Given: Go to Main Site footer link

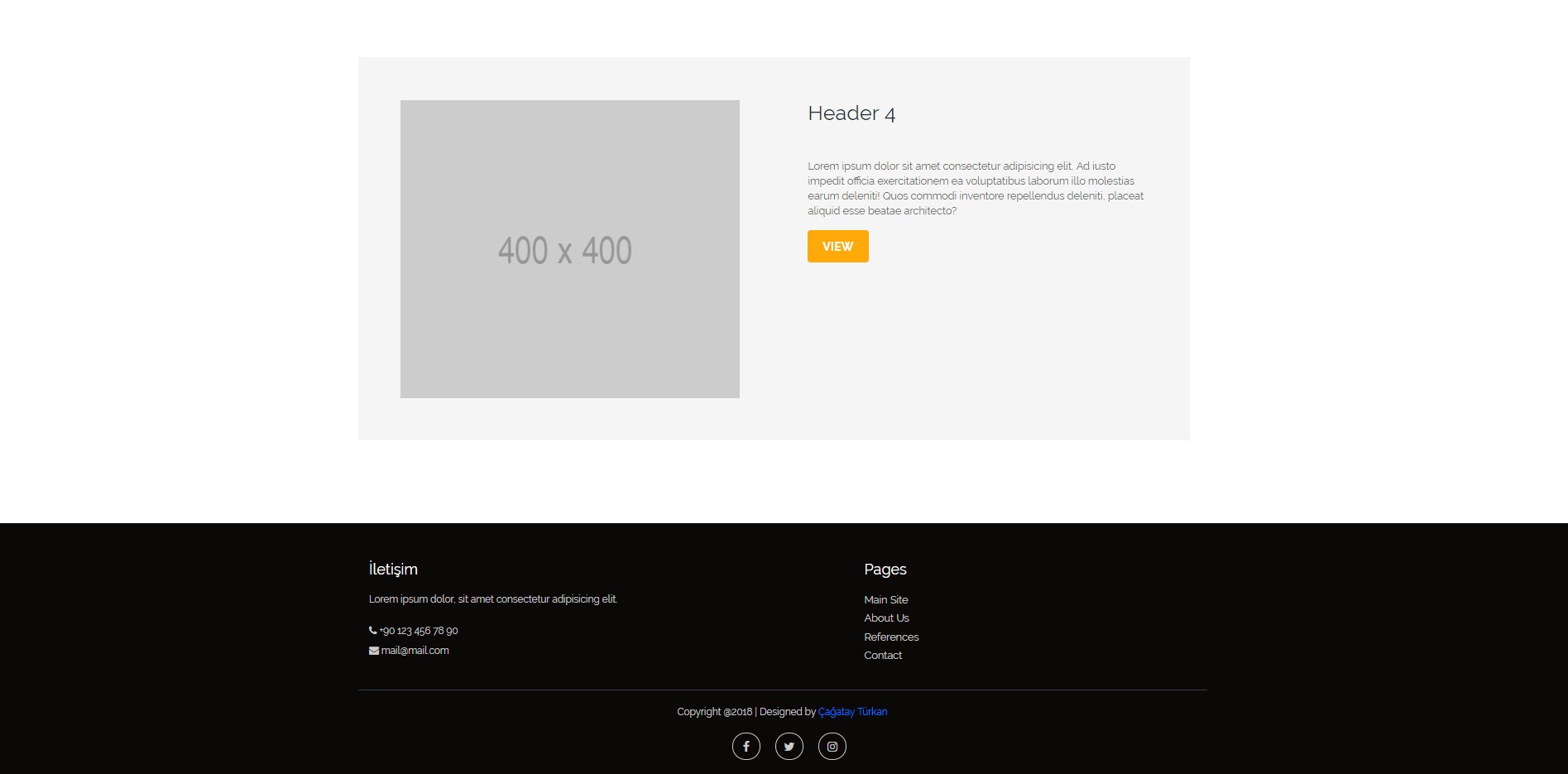Looking at the screenshot, I should click(x=885, y=600).
